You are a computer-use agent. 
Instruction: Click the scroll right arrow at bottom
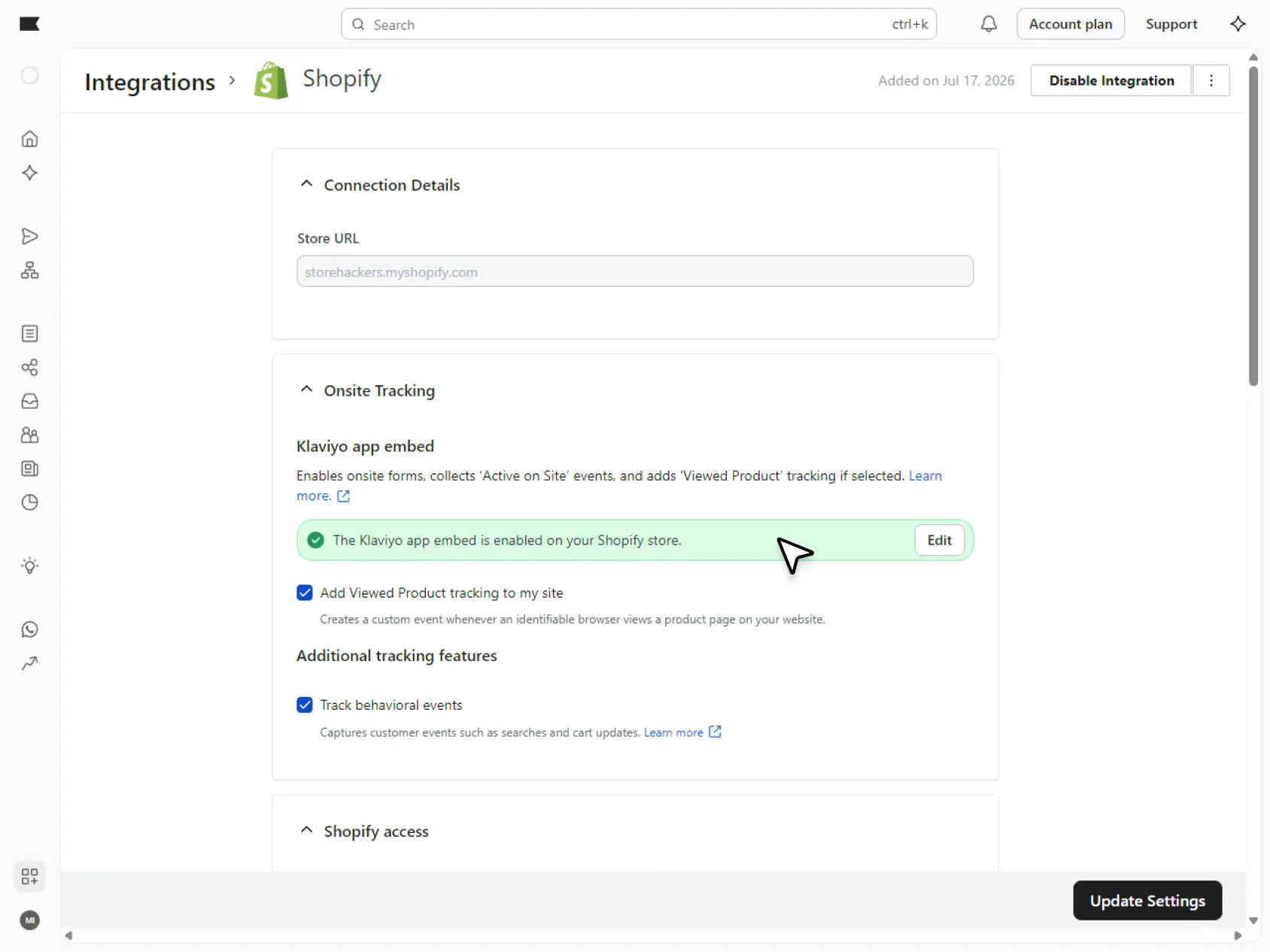[1238, 935]
